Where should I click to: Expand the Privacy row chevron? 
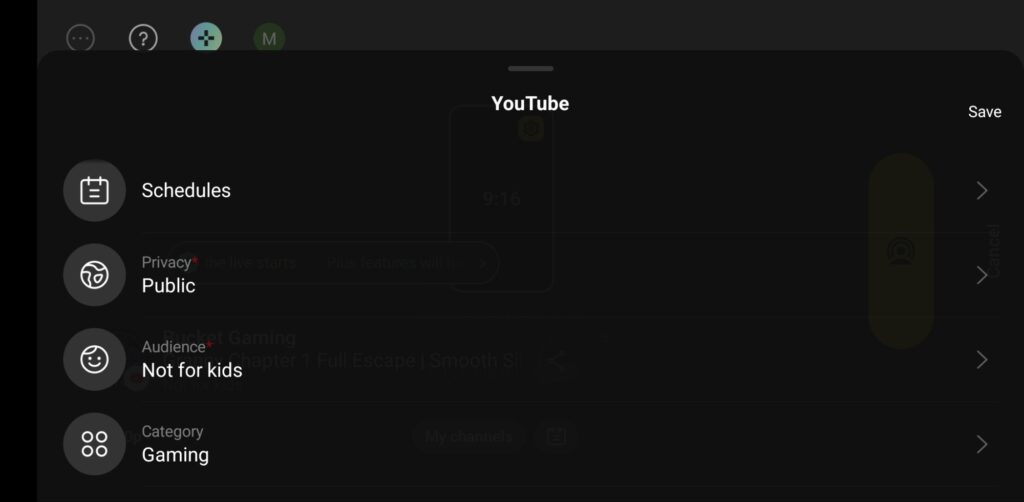tap(982, 275)
